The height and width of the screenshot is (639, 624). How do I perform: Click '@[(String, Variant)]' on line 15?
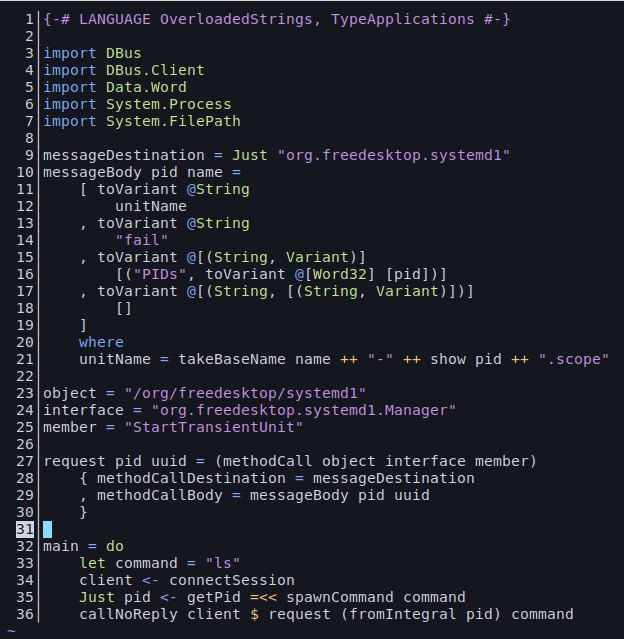[276, 257]
